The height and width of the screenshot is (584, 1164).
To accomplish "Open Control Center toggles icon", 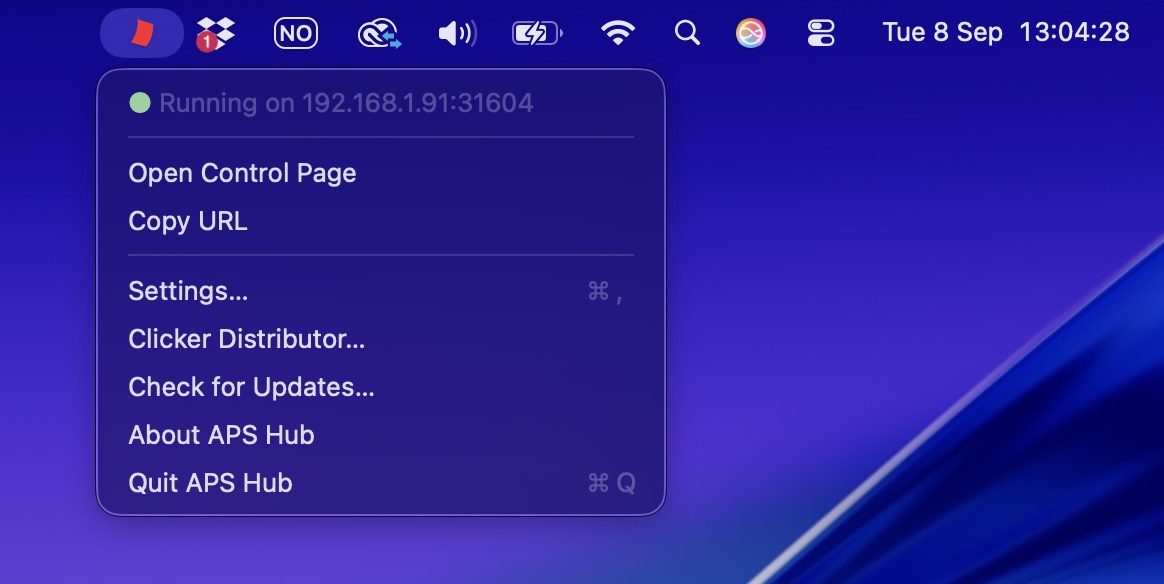I will click(x=821, y=33).
